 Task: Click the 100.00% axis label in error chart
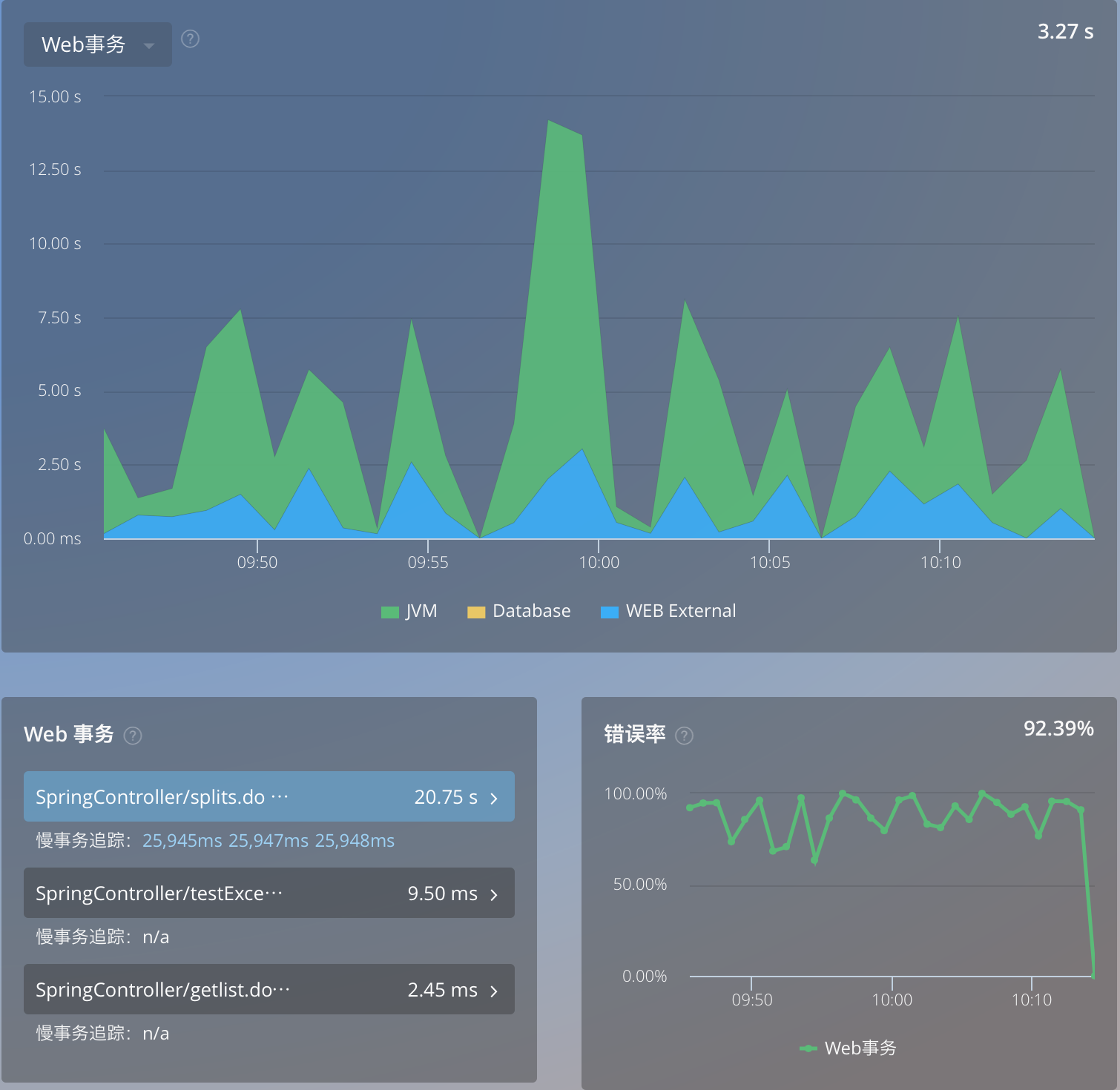click(x=636, y=793)
